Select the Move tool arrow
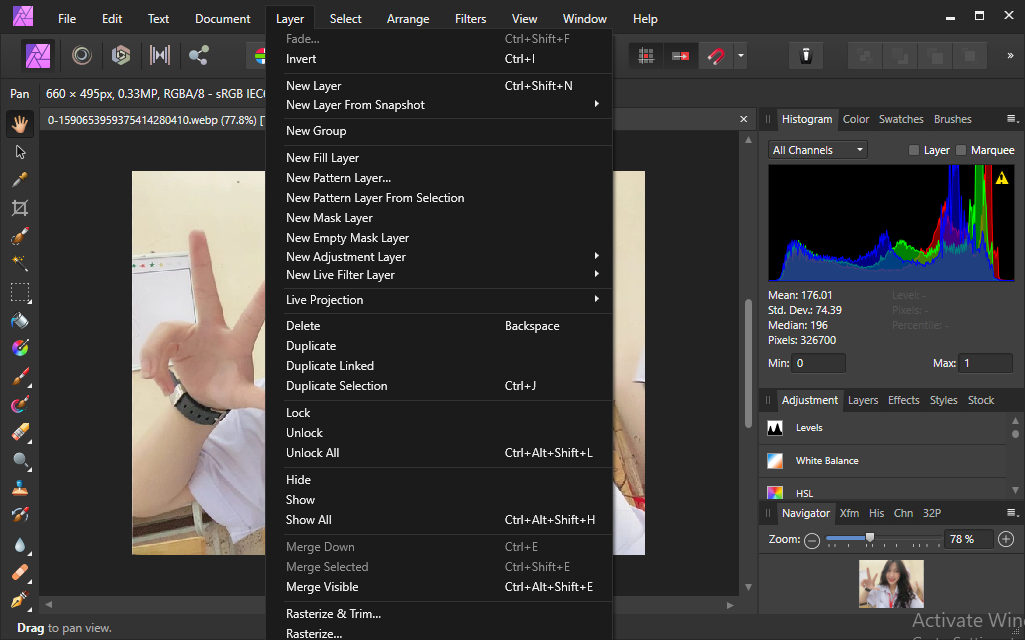 19,152
